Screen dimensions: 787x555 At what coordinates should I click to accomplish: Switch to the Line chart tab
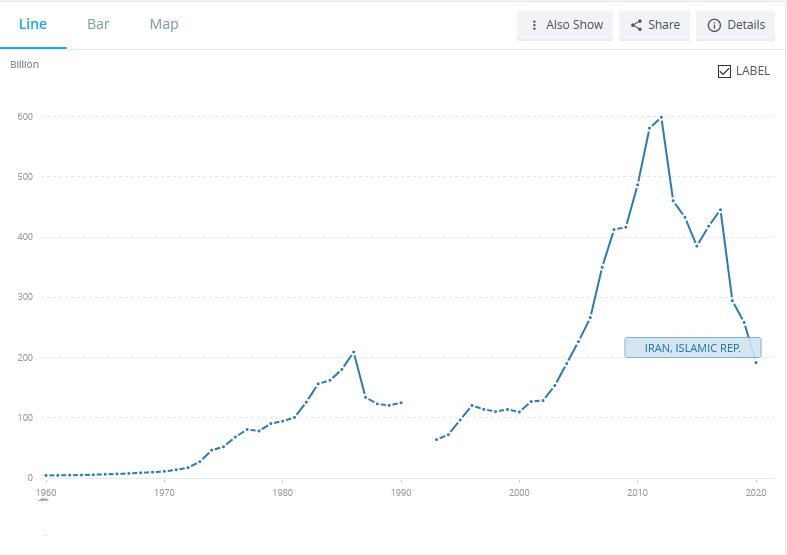click(33, 24)
